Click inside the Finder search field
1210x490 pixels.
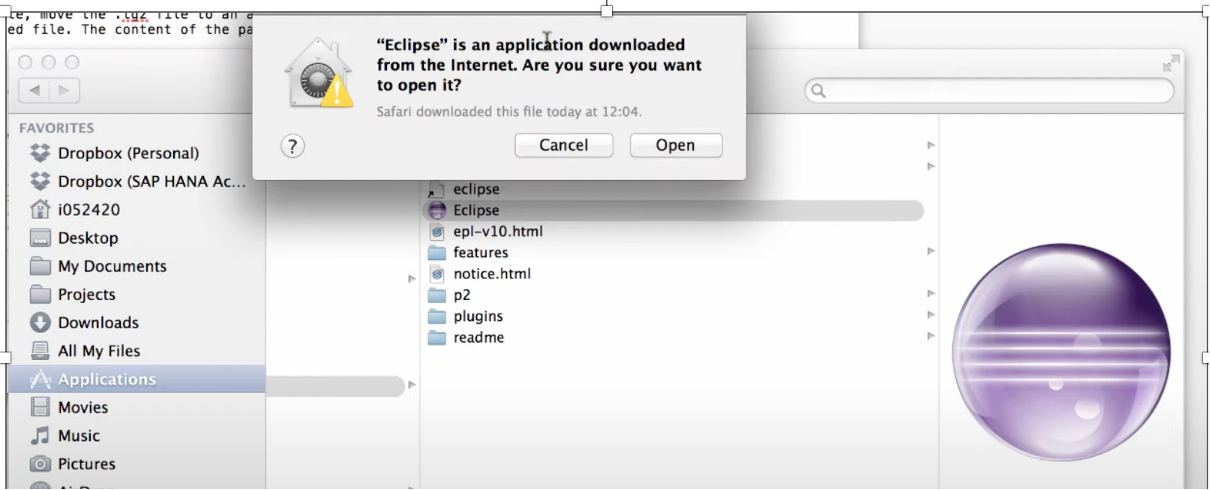click(989, 91)
